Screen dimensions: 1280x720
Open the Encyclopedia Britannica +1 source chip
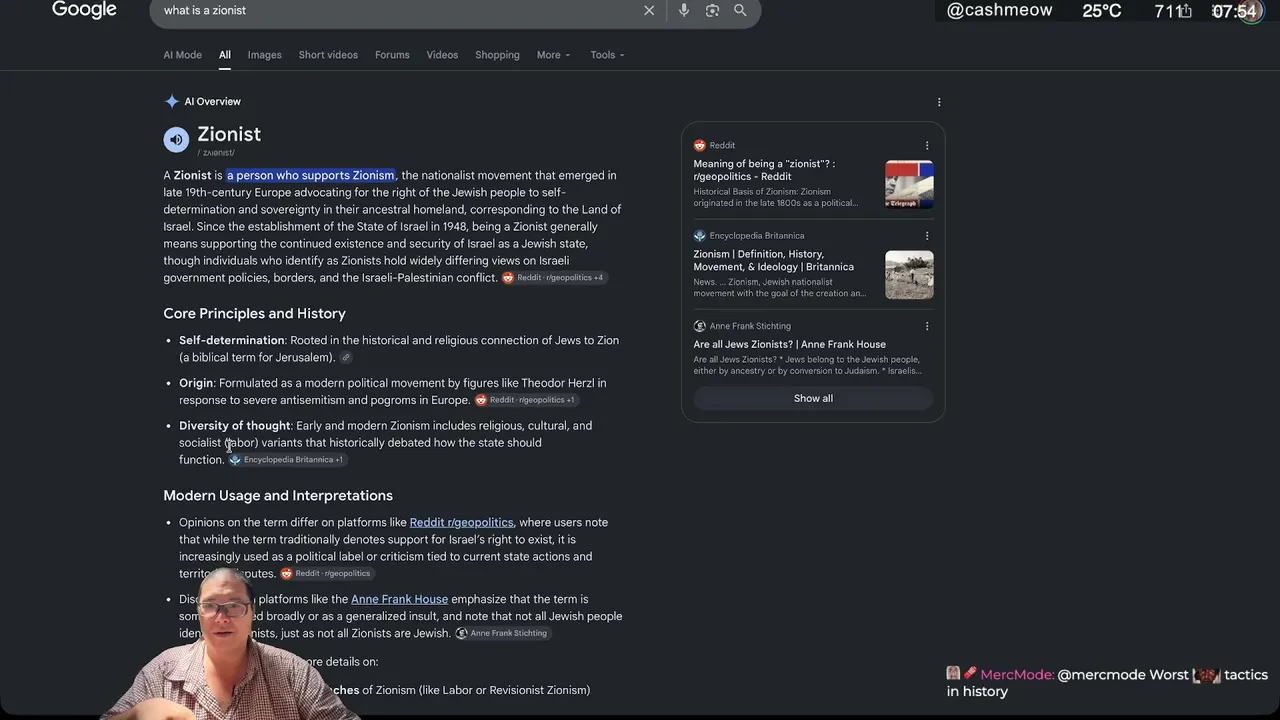pyautogui.click(x=286, y=460)
